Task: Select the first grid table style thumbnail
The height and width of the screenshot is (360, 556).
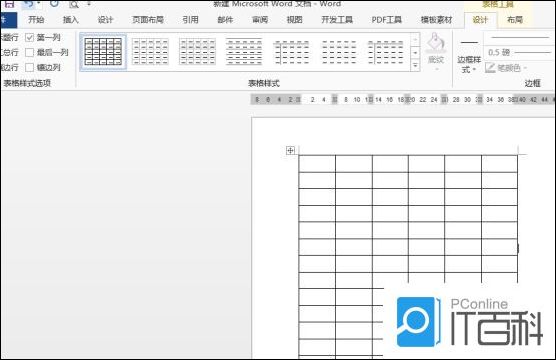Action: pyautogui.click(x=103, y=52)
